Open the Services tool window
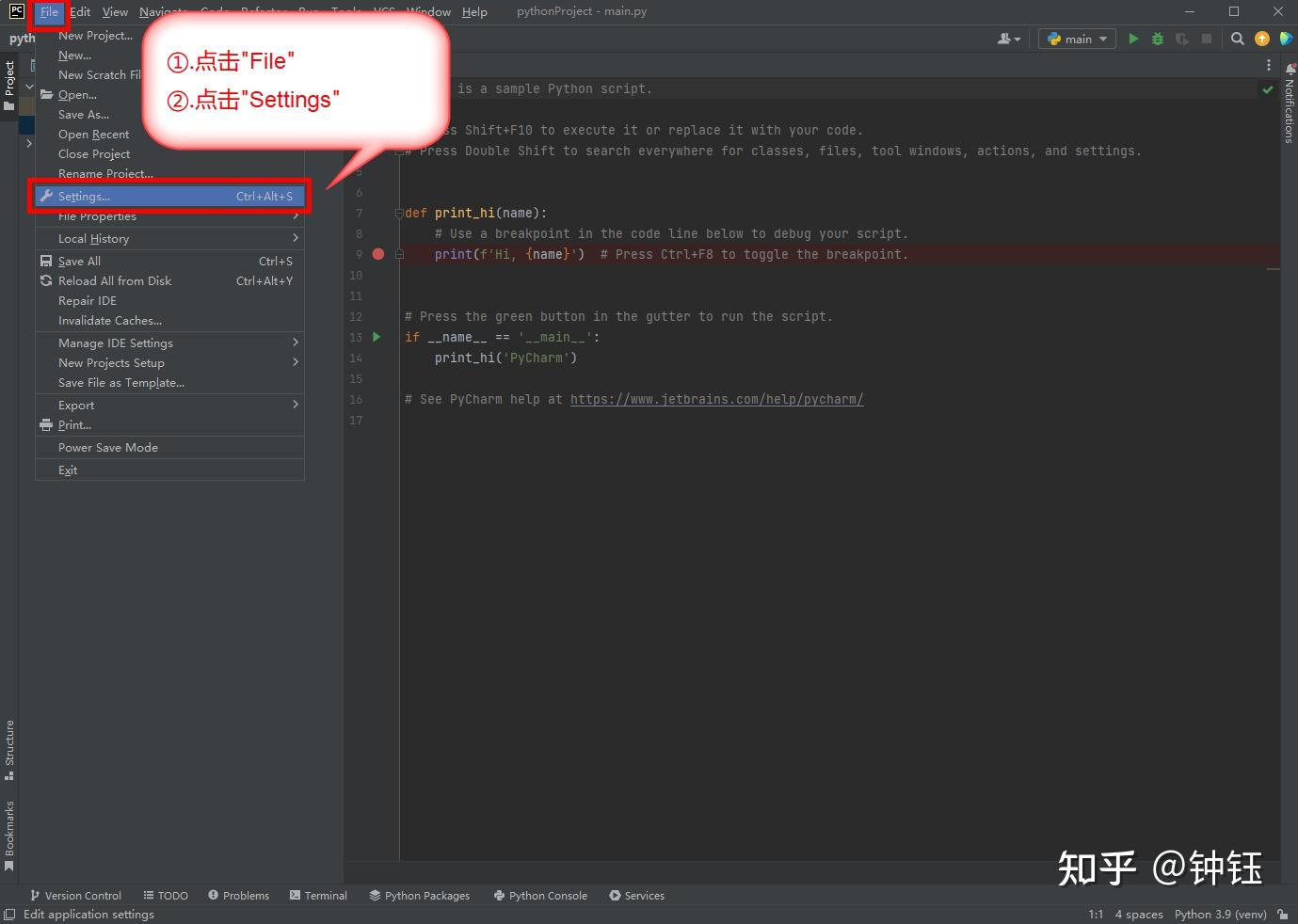The image size is (1298, 924). [x=636, y=895]
